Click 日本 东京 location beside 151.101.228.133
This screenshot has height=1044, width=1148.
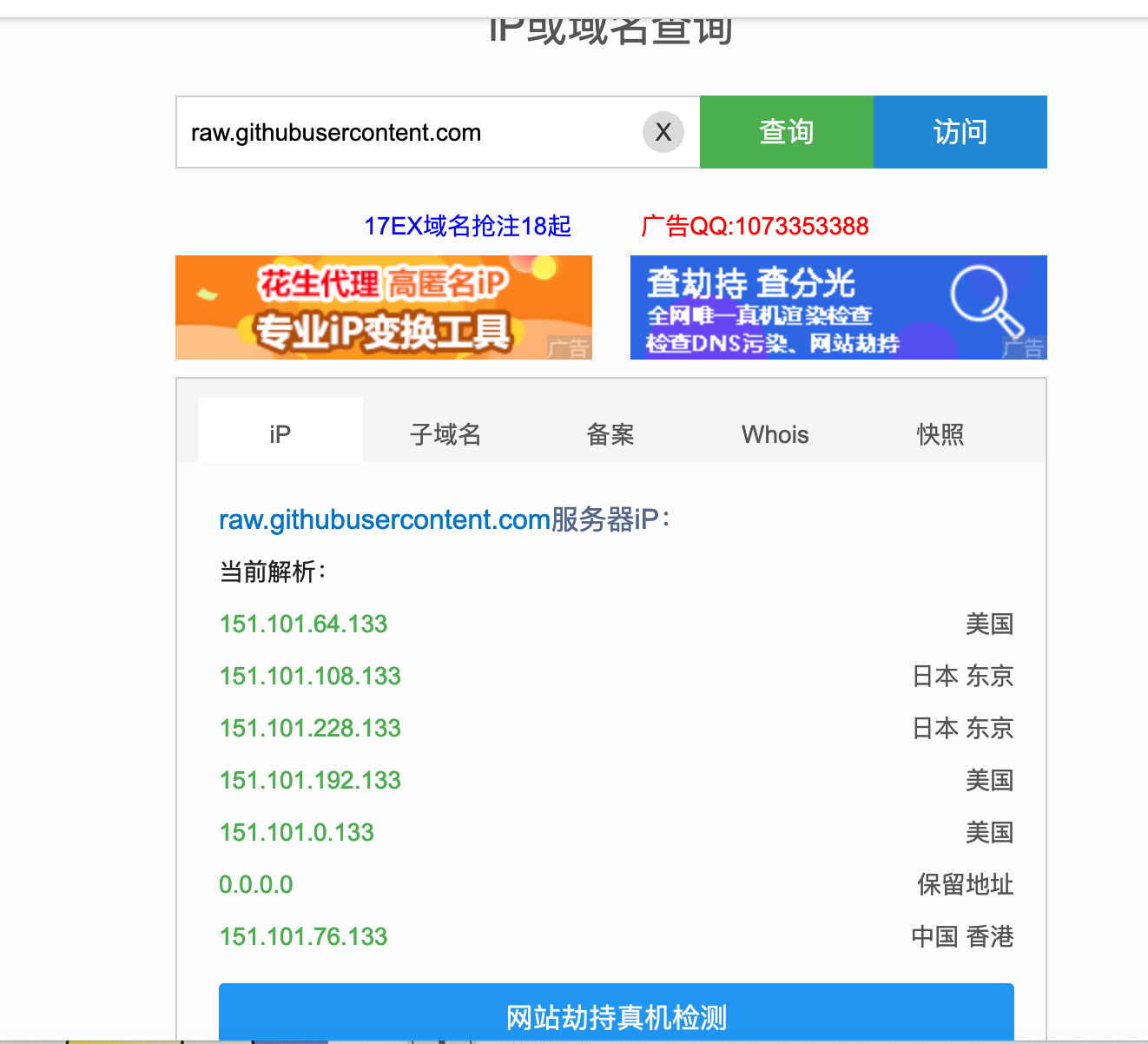click(x=963, y=728)
